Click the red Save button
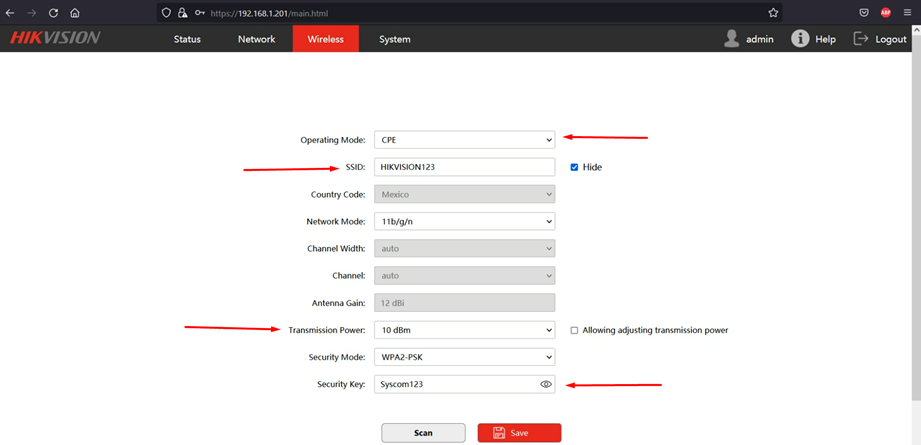The image size is (921, 445). tap(519, 433)
